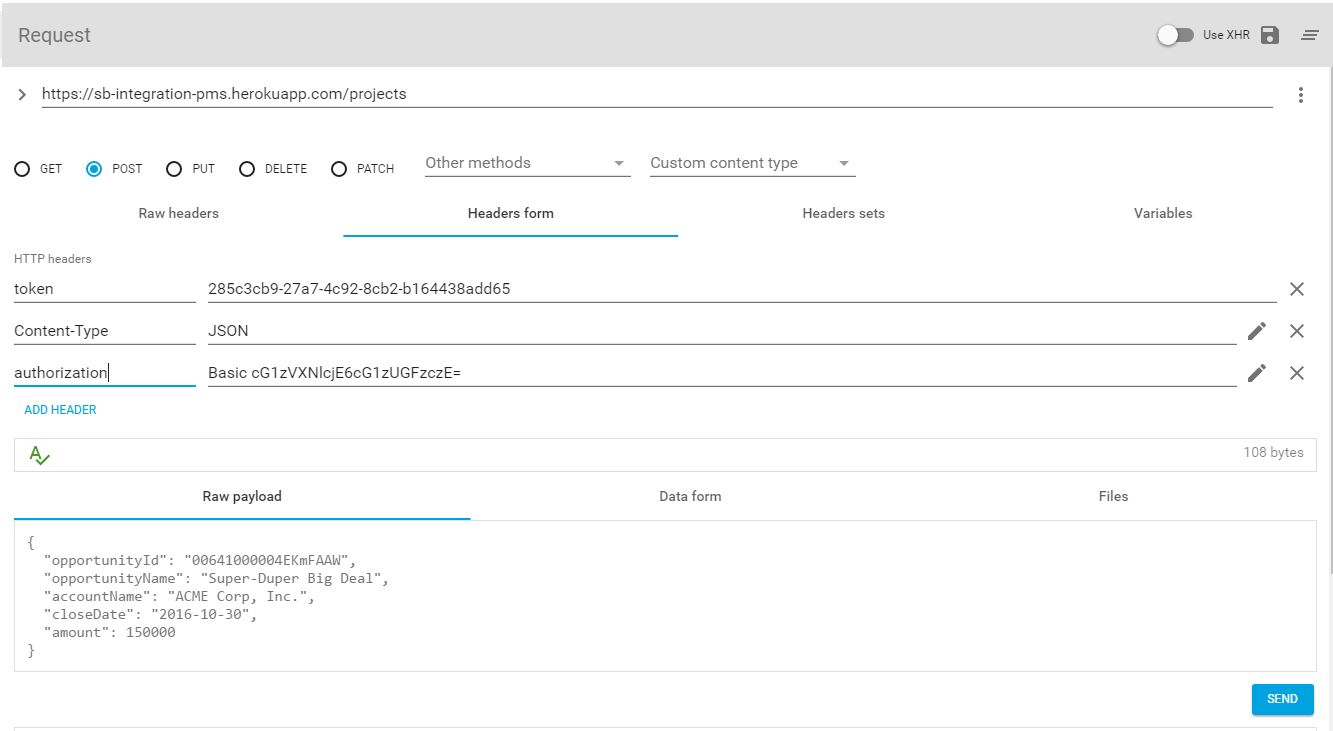The image size is (1333, 731).
Task: Open the request options list icon
Action: tap(1309, 35)
